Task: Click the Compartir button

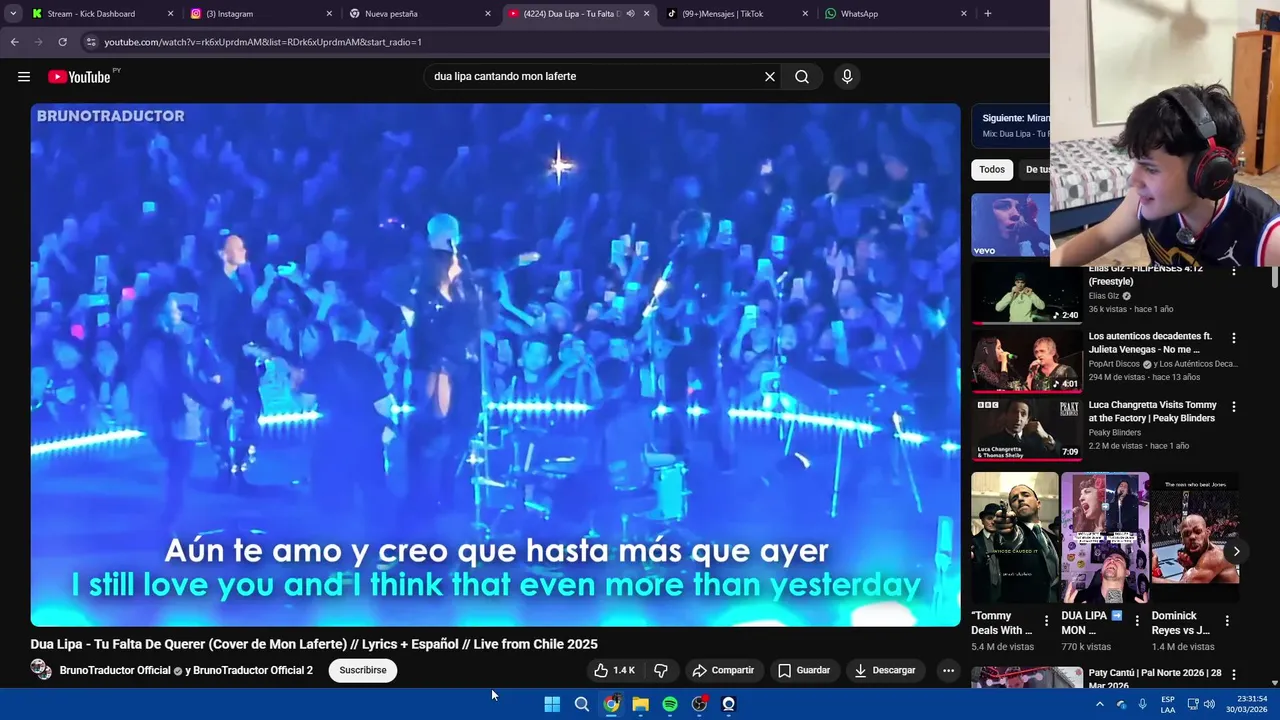Action: pos(723,670)
